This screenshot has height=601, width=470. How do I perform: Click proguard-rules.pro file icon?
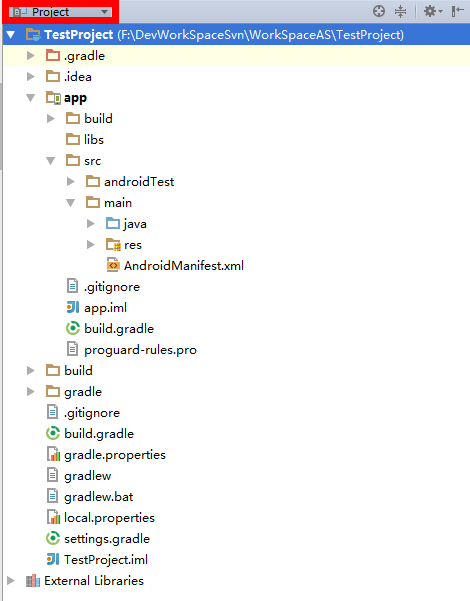point(72,349)
